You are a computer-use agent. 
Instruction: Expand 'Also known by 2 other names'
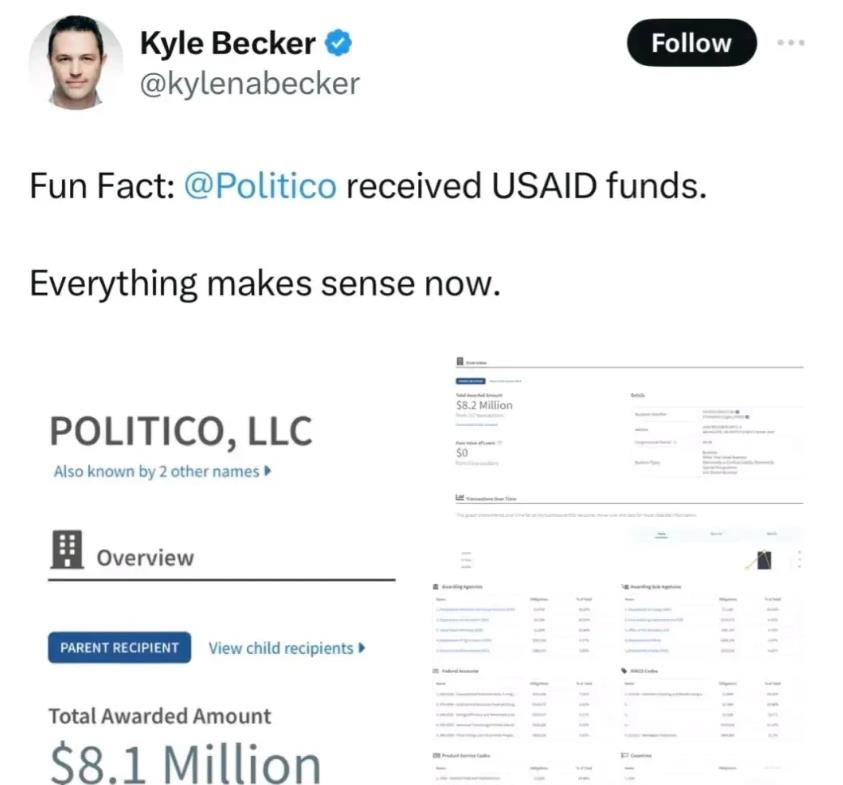tap(161, 471)
